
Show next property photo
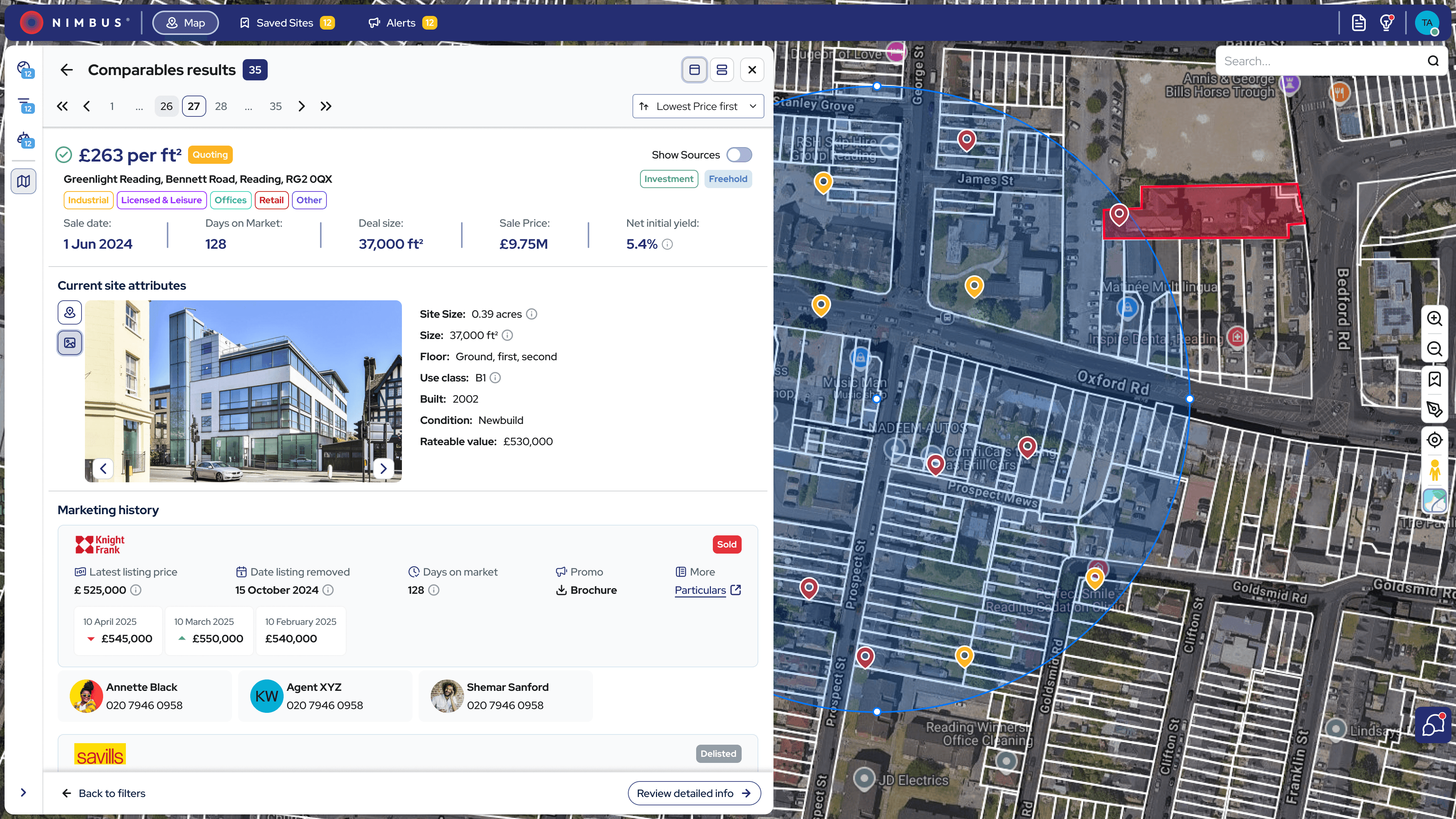[x=383, y=469]
